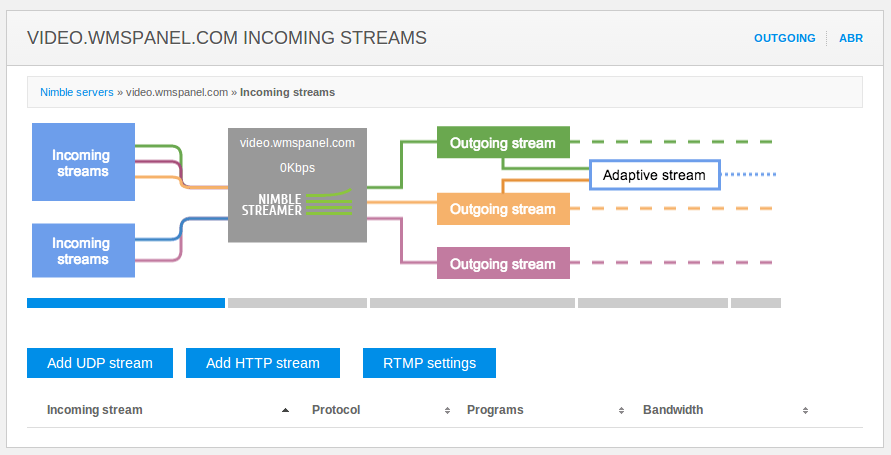Open the OUTGOING streams link
The width and height of the screenshot is (891, 455).
(x=784, y=38)
